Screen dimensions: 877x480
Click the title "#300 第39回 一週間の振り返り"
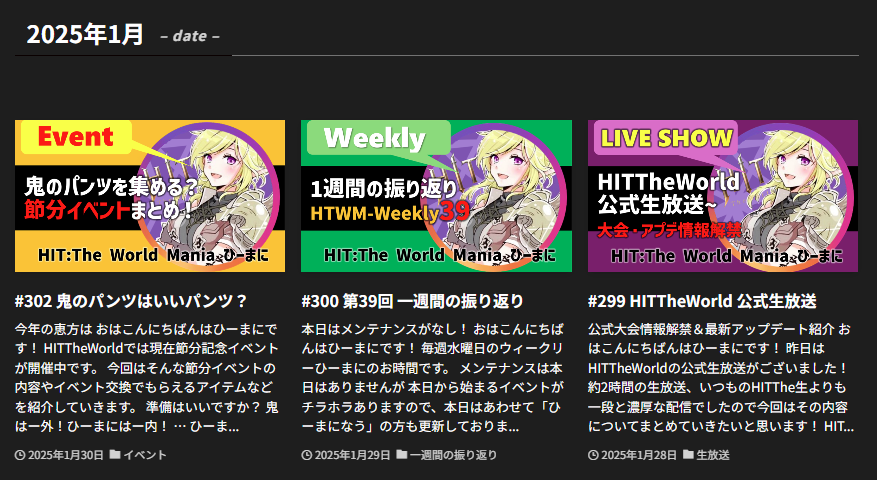[412, 301]
